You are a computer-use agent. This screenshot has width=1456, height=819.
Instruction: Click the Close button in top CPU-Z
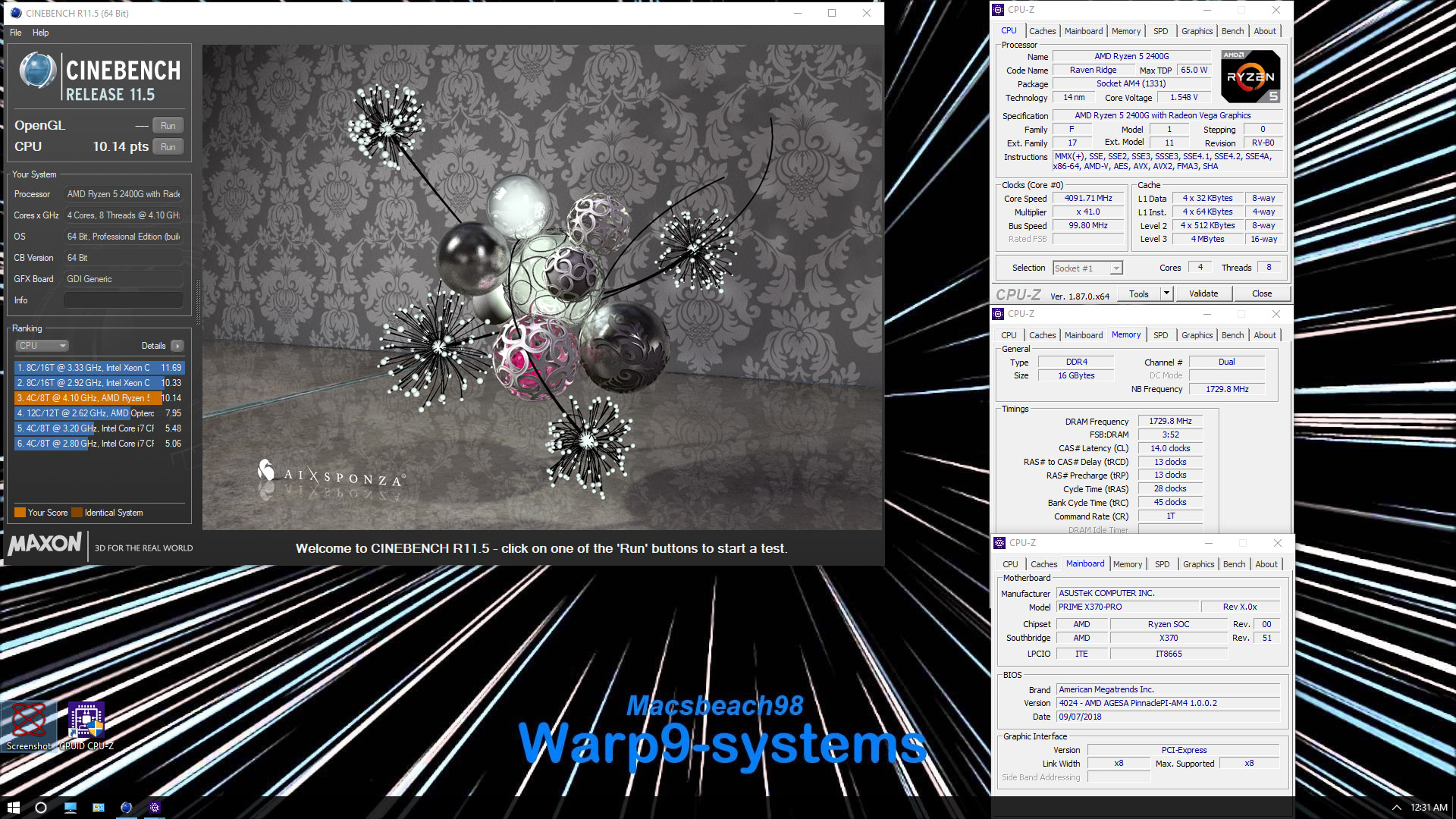(x=1262, y=294)
